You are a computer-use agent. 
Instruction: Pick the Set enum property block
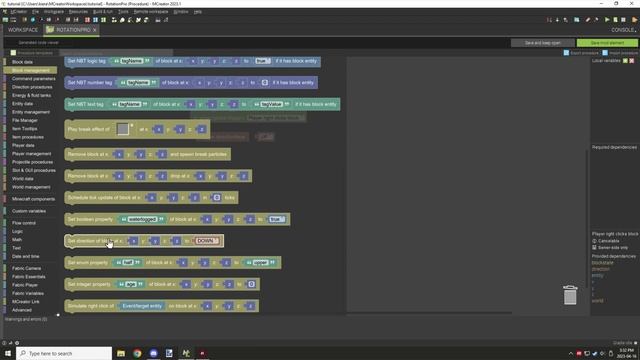click(173, 262)
